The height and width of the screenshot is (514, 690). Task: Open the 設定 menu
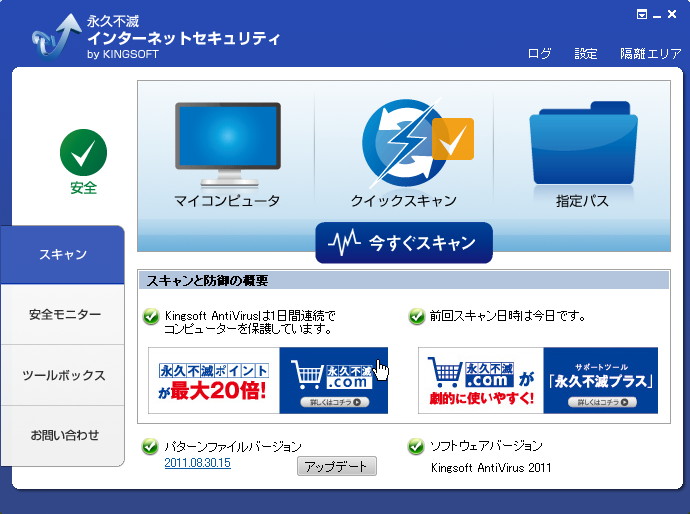[x=586, y=54]
